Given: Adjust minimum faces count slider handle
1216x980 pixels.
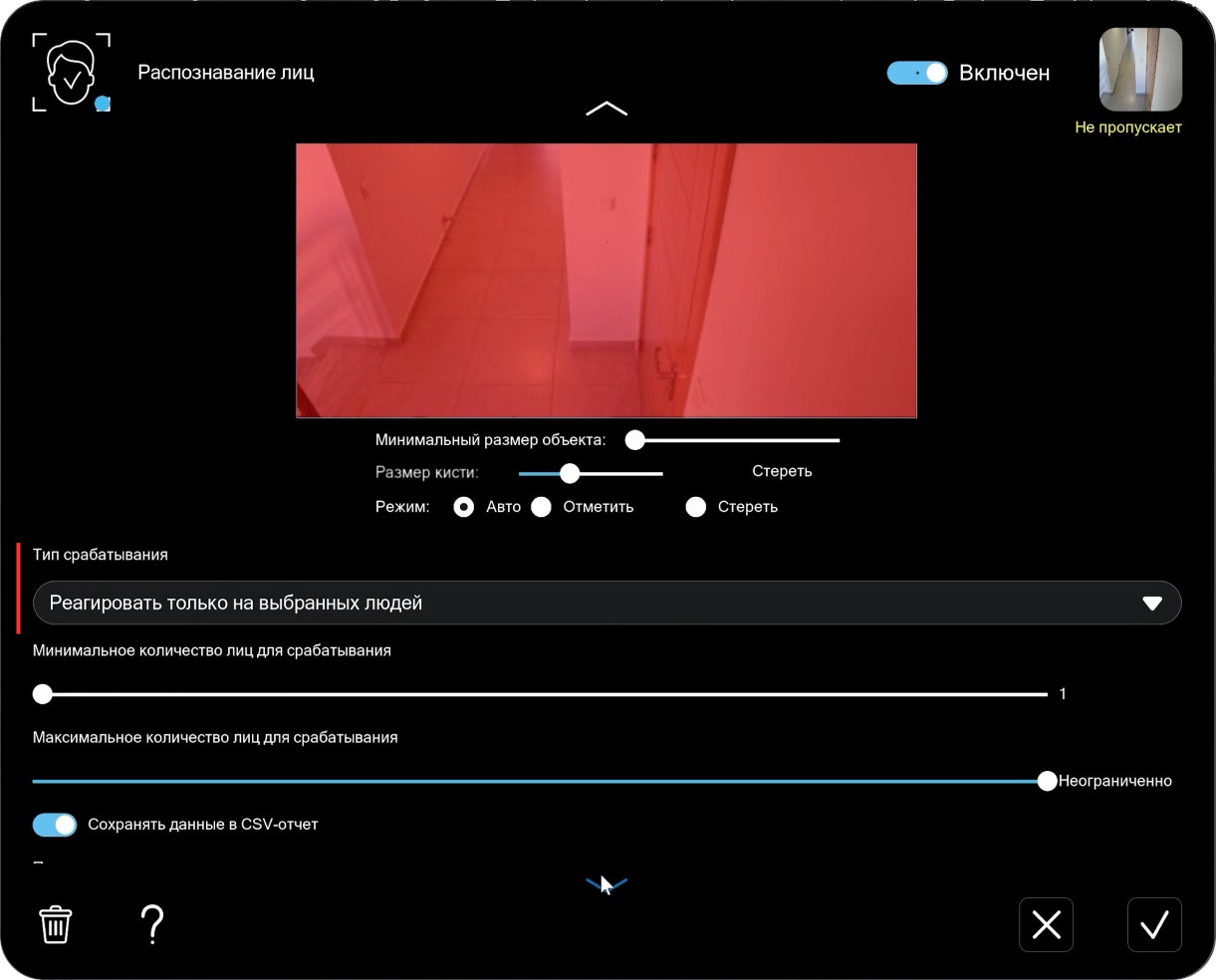Looking at the screenshot, I should pyautogui.click(x=43, y=694).
